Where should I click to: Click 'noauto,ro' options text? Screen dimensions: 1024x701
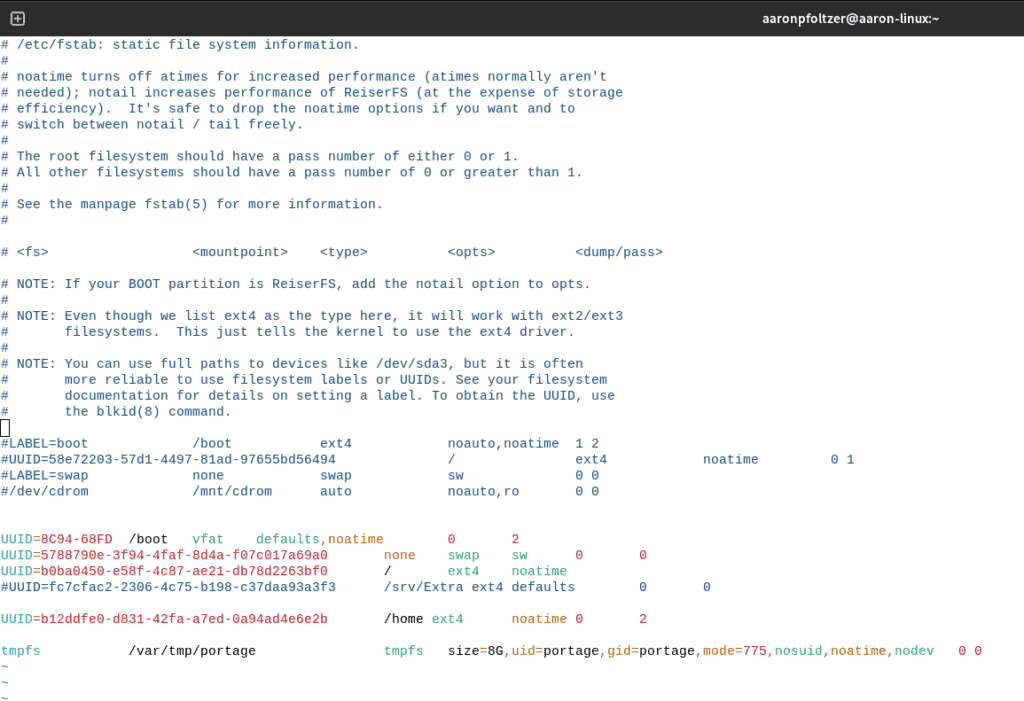483,491
